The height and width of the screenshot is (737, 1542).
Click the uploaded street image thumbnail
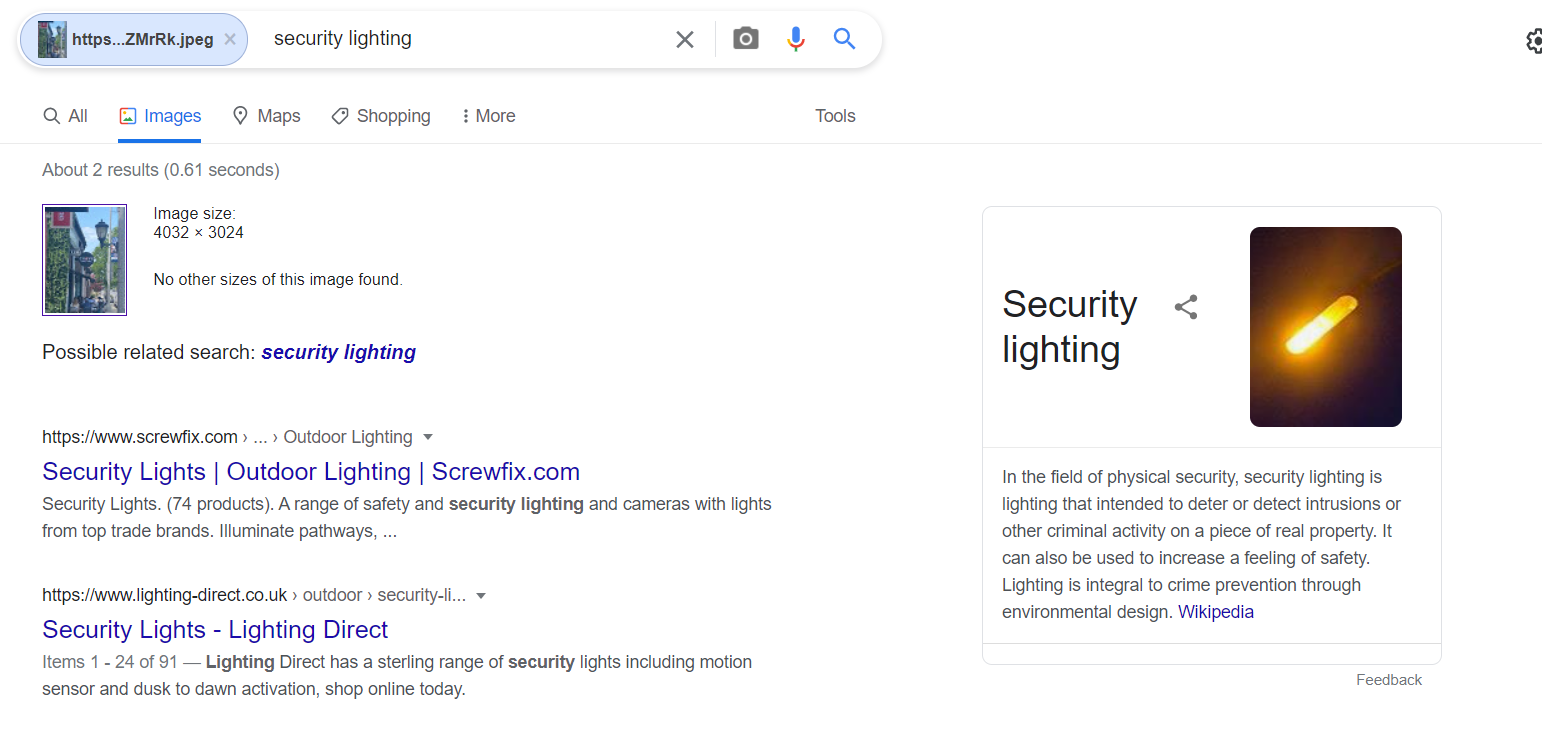(84, 260)
